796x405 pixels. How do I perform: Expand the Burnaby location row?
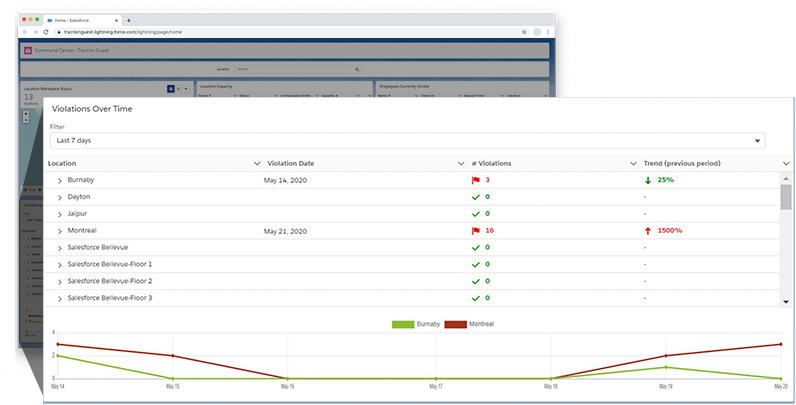coord(59,181)
